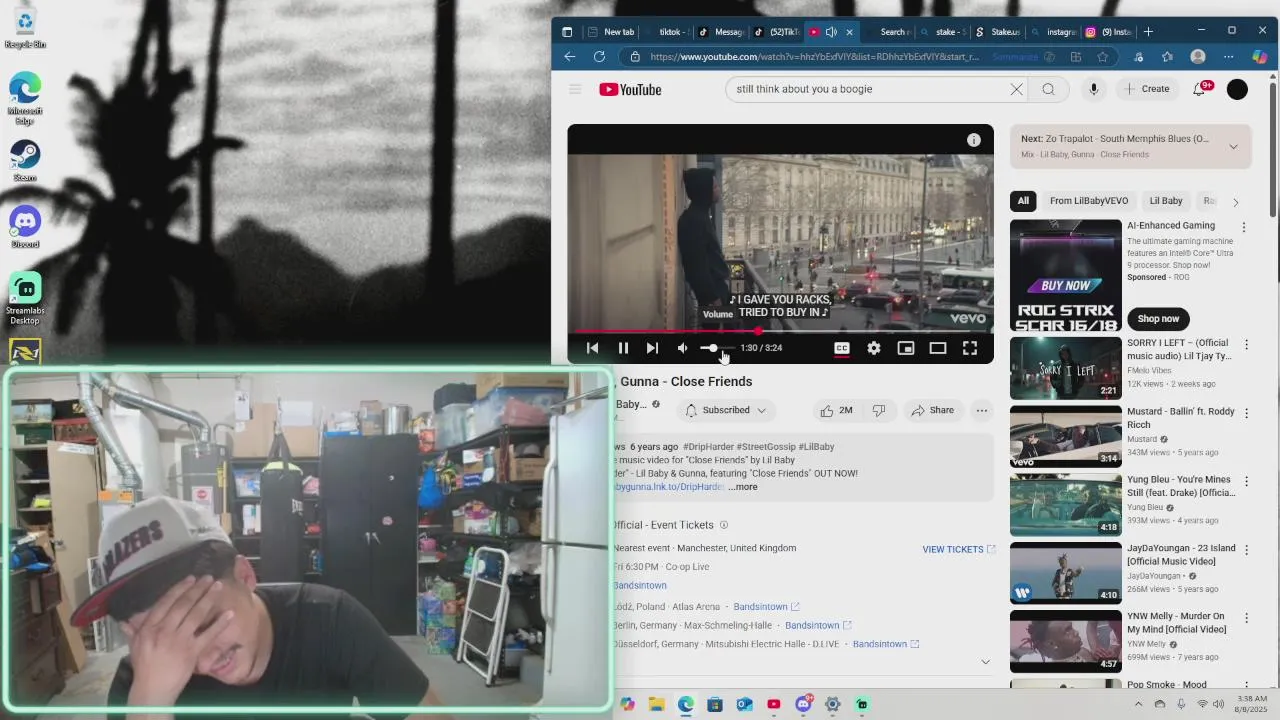The width and height of the screenshot is (1280, 720).
Task: Click Shop now on ROG ad
Action: (x=1158, y=319)
